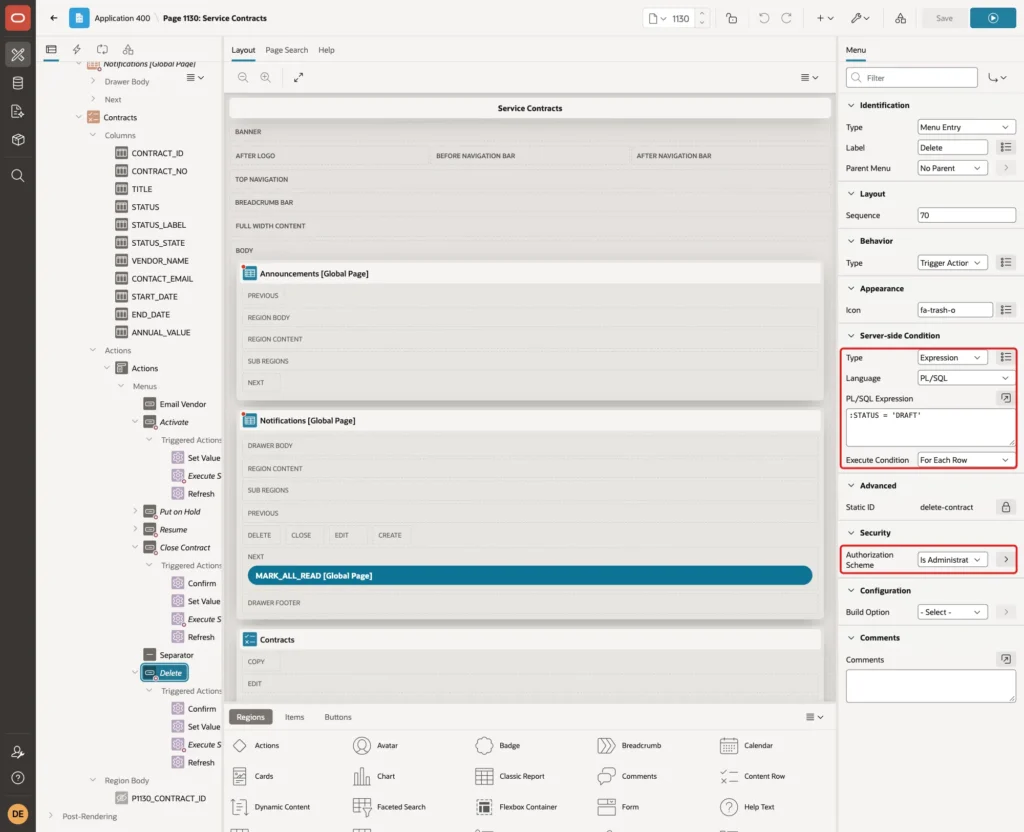This screenshot has height=832, width=1024.
Task: Click the Save button
Action: point(944,18)
